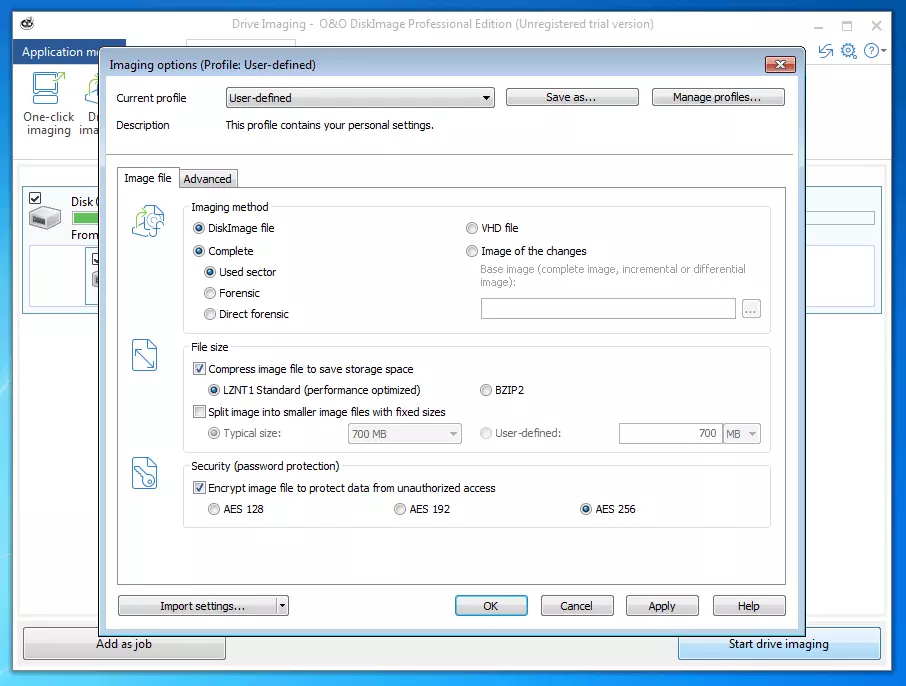Click Apply button

[x=662, y=606]
